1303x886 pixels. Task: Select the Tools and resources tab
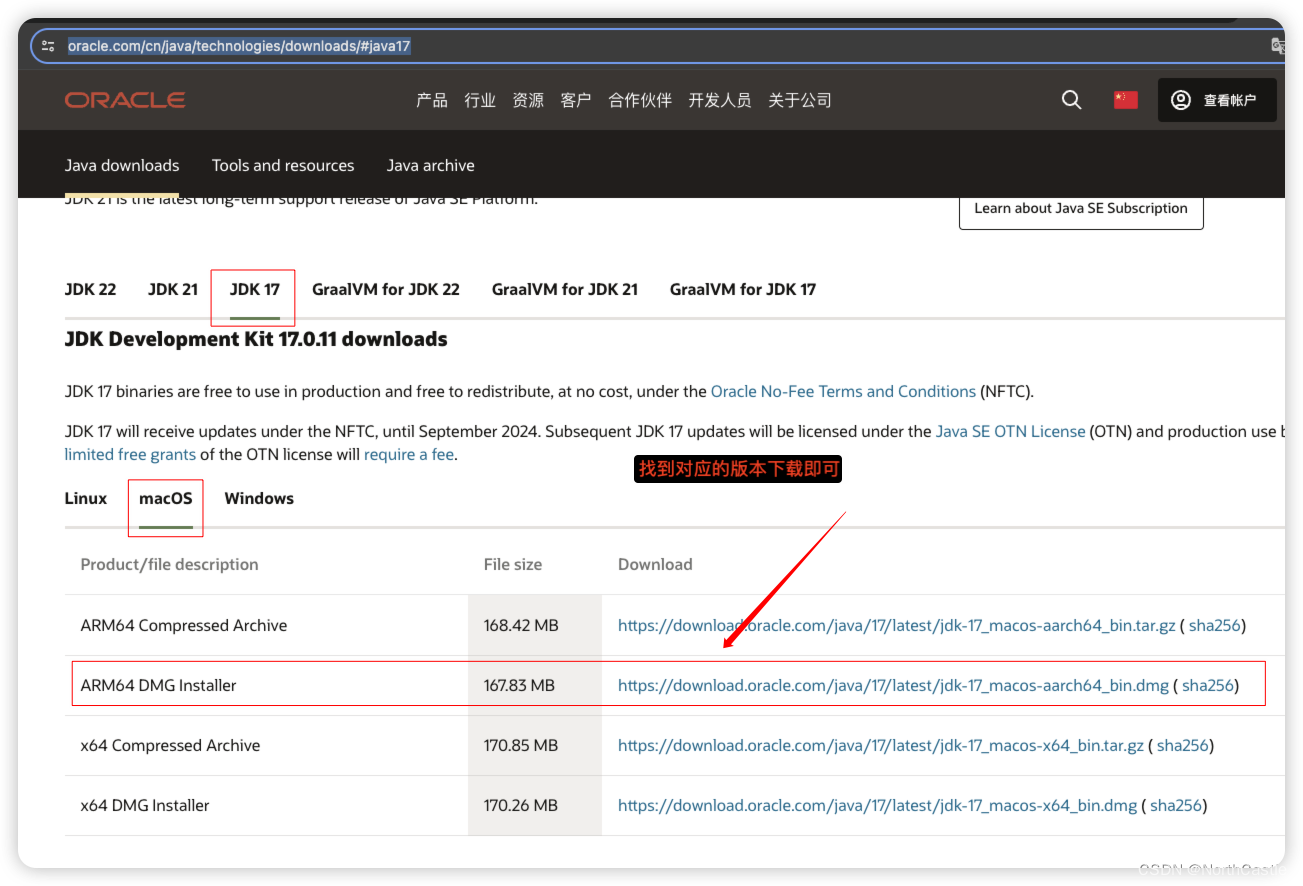283,165
